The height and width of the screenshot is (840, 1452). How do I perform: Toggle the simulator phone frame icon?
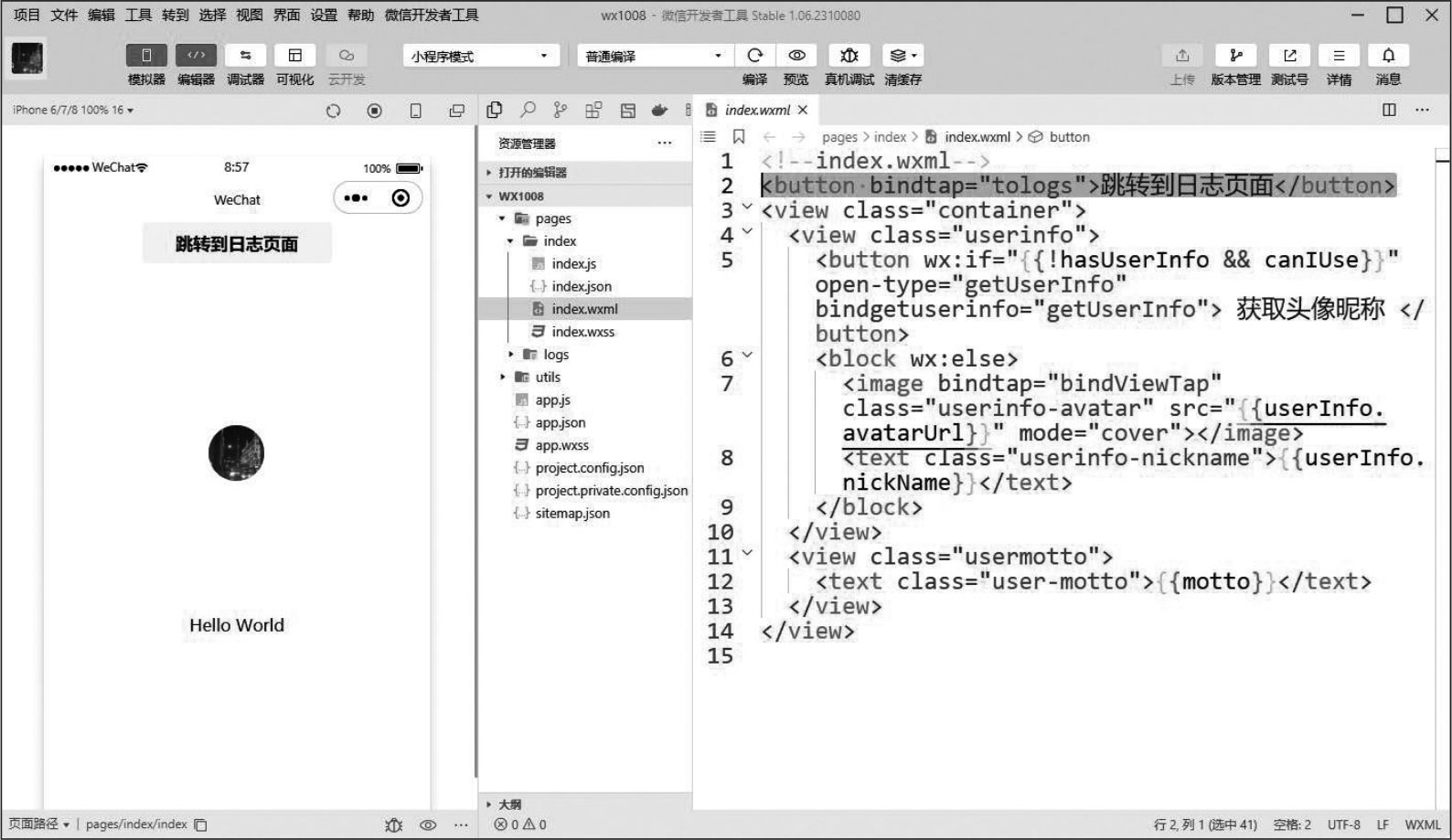click(x=415, y=111)
